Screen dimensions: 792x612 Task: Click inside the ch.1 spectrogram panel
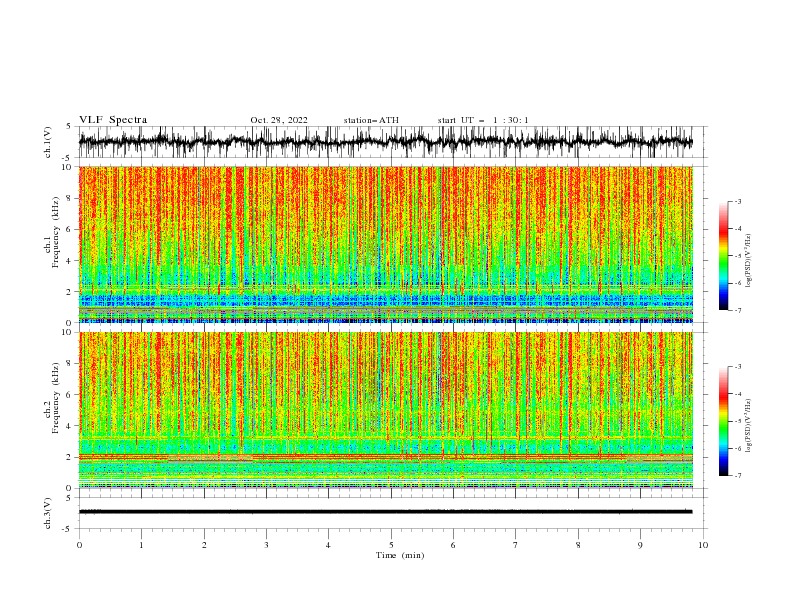point(385,244)
